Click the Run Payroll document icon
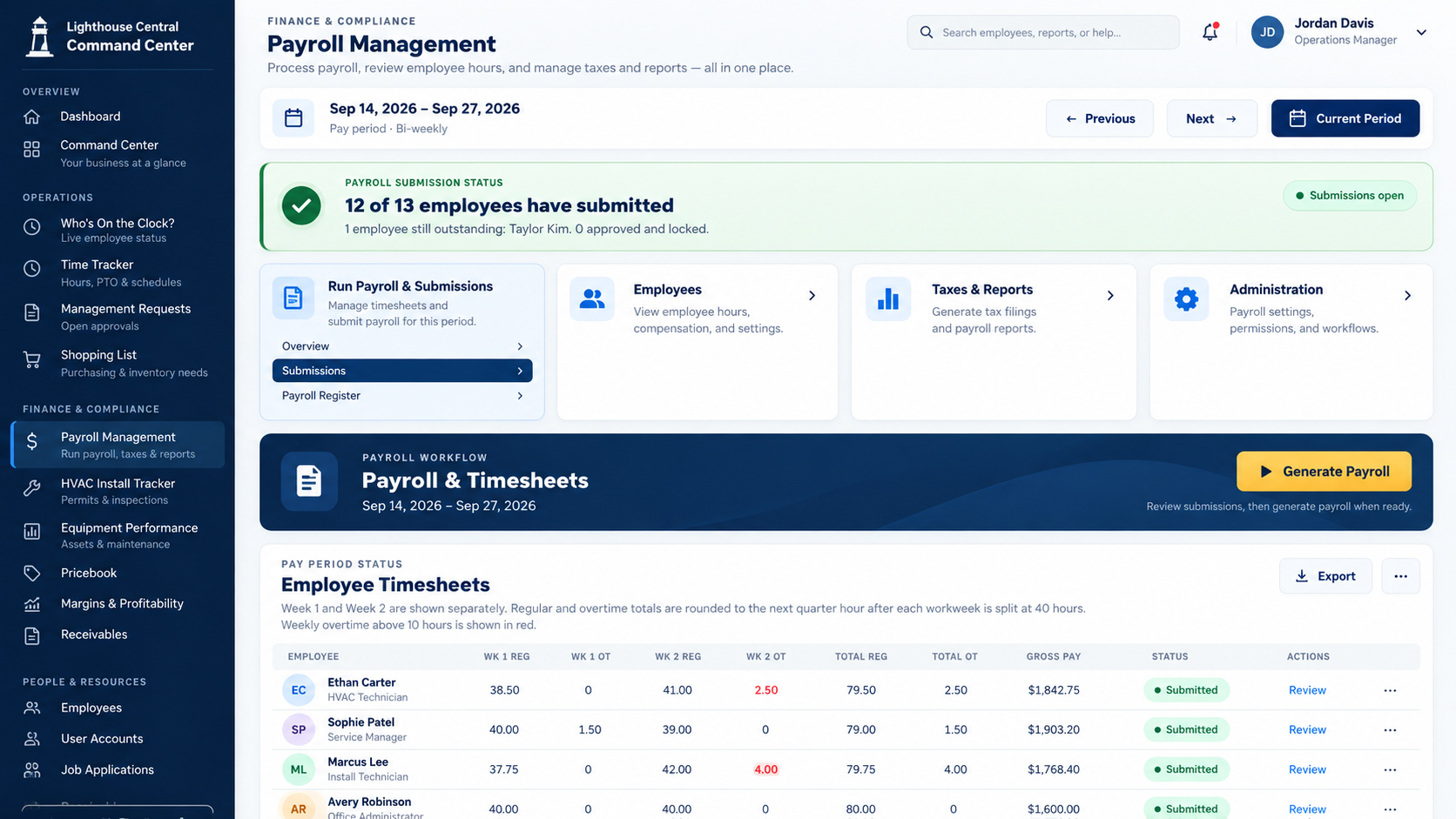The image size is (1456, 819). [293, 298]
